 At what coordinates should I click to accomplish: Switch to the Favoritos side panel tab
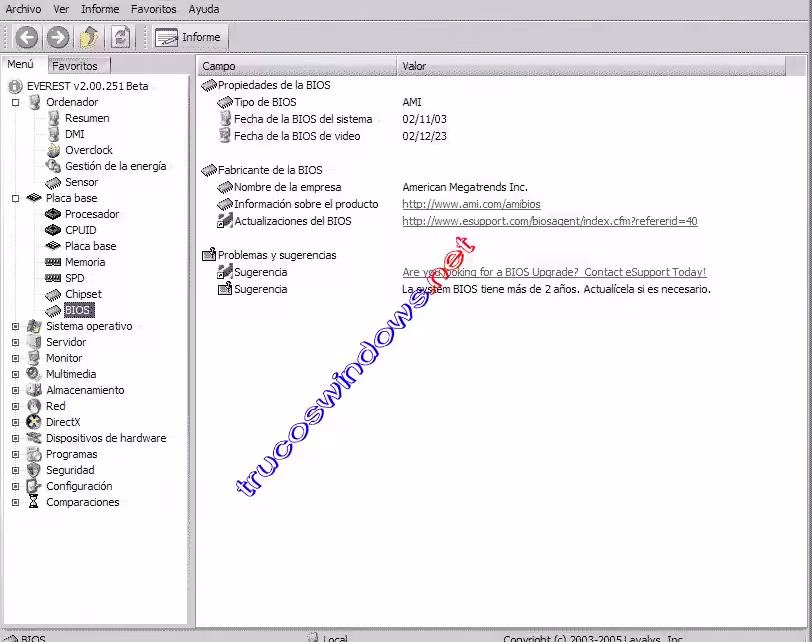(x=79, y=66)
